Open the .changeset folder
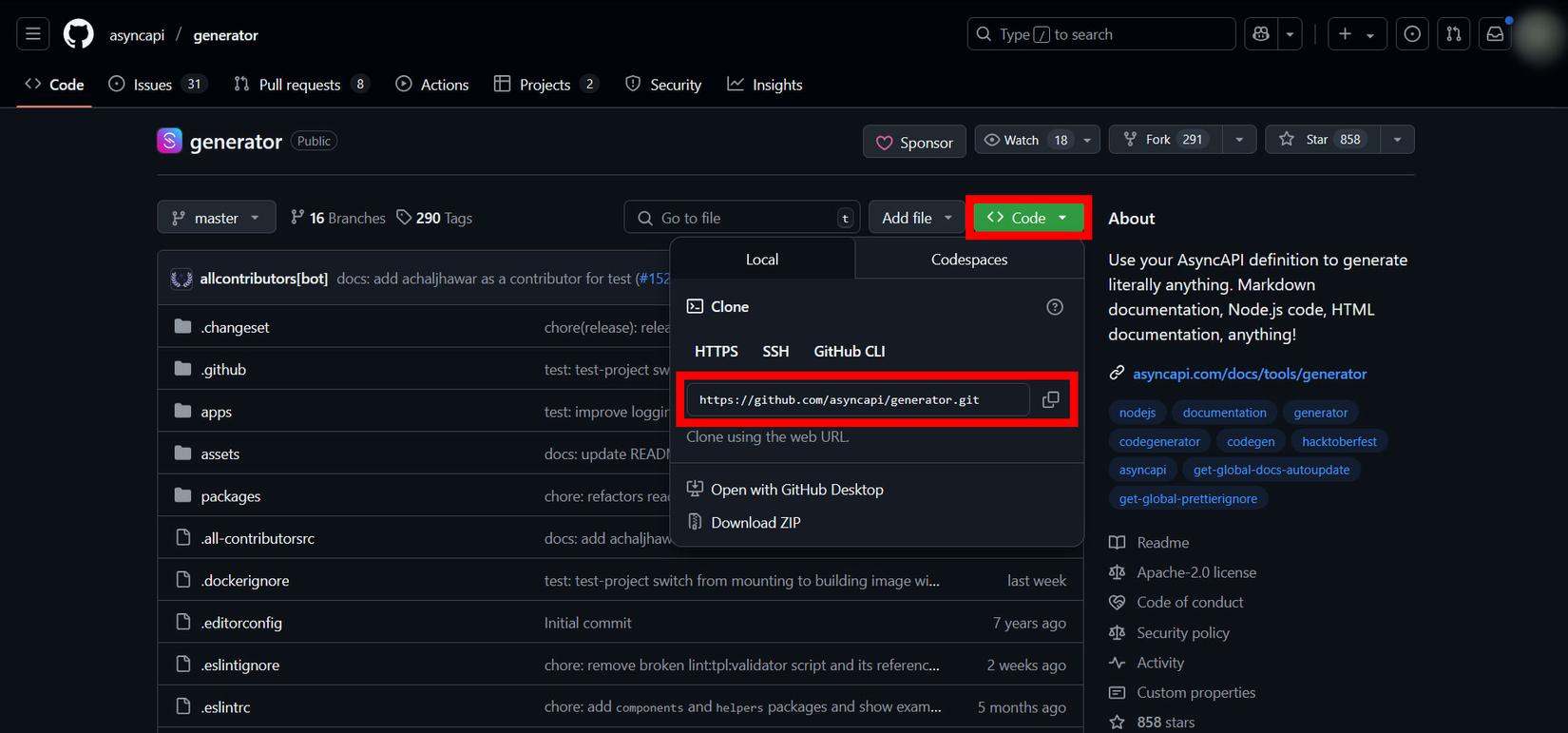The width and height of the screenshot is (1568, 733). [x=235, y=327]
